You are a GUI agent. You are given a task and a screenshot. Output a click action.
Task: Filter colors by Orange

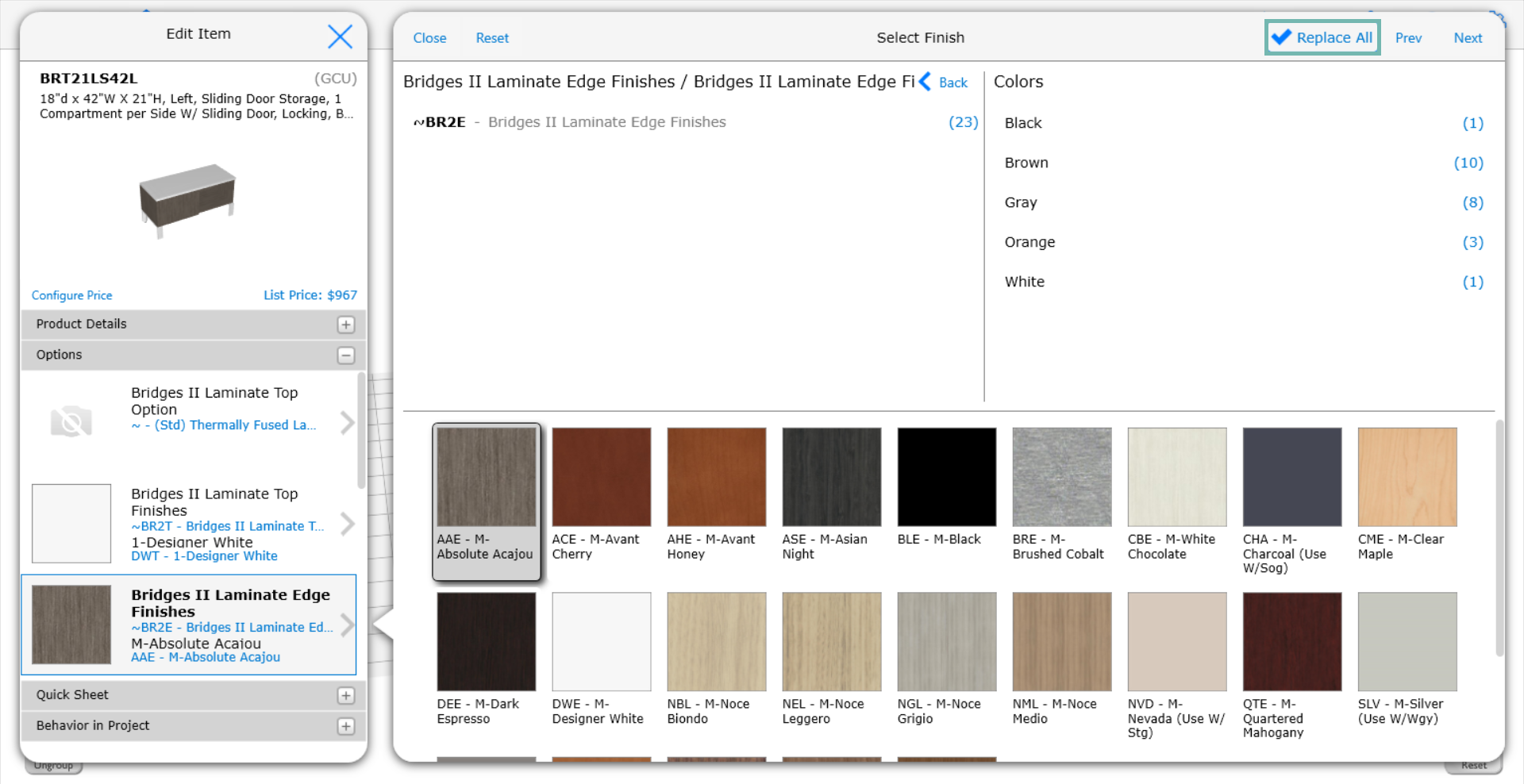point(1243,242)
